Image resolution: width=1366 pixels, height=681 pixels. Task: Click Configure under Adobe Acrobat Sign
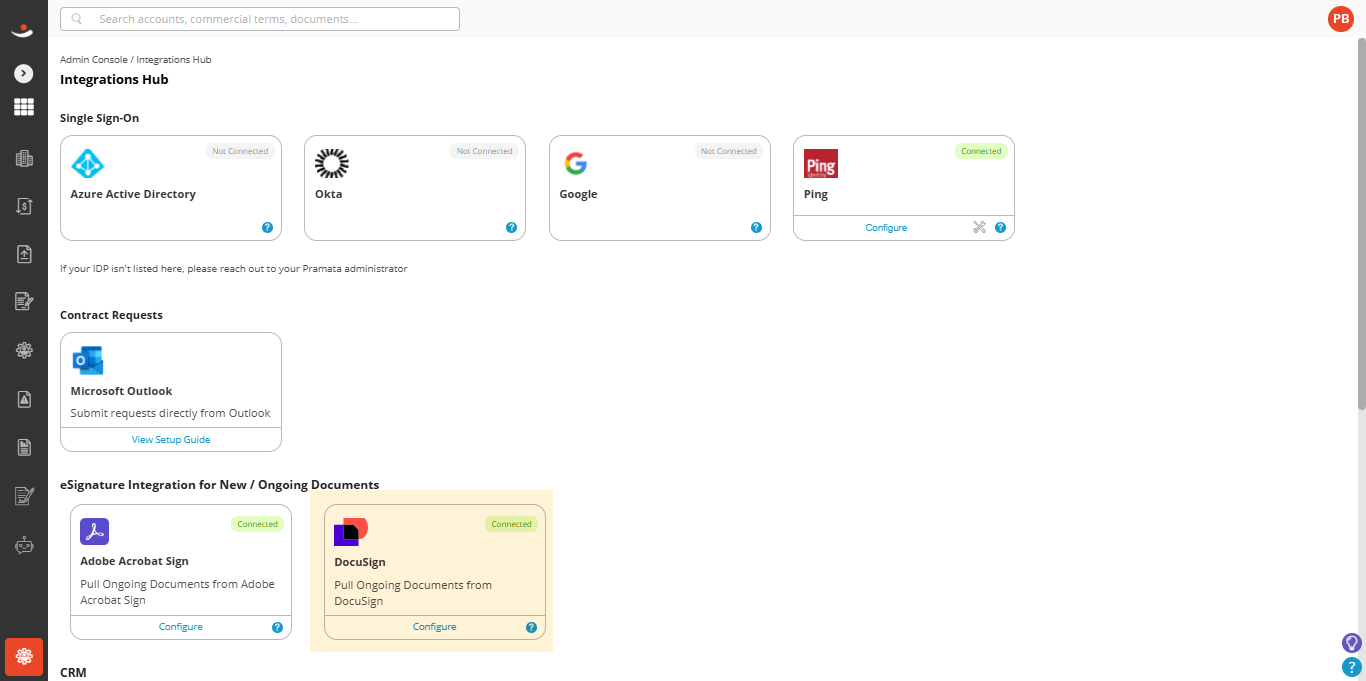coord(181,627)
